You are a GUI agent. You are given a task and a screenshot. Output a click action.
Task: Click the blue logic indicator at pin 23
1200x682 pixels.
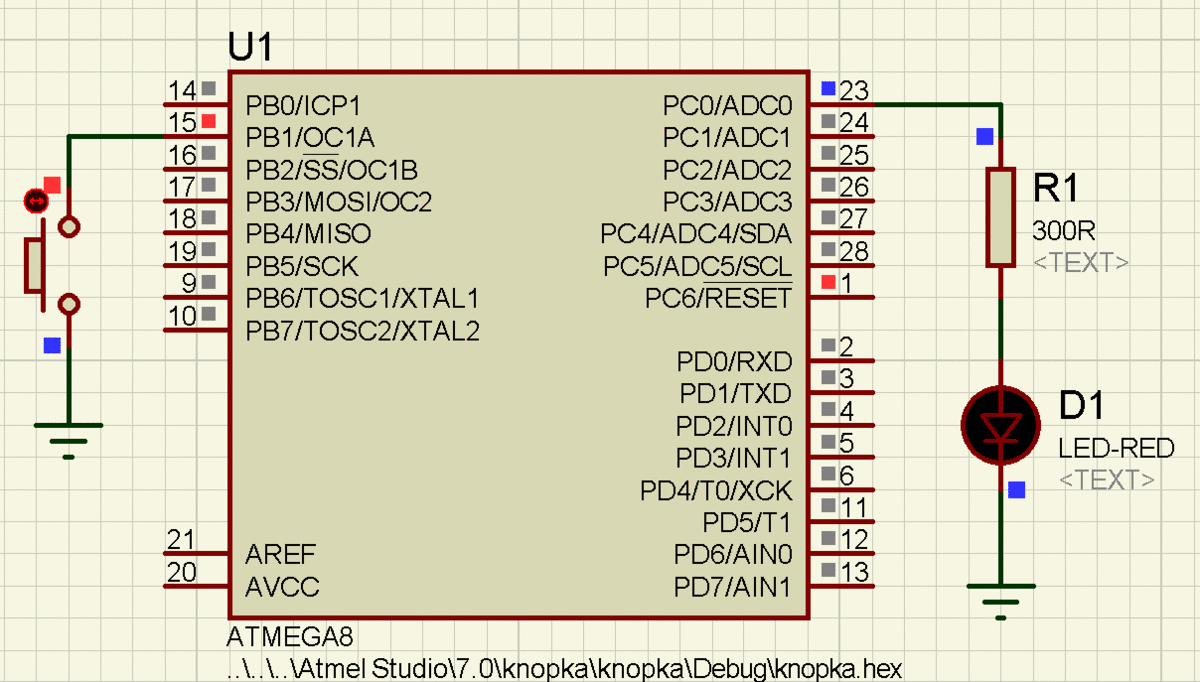[828, 89]
